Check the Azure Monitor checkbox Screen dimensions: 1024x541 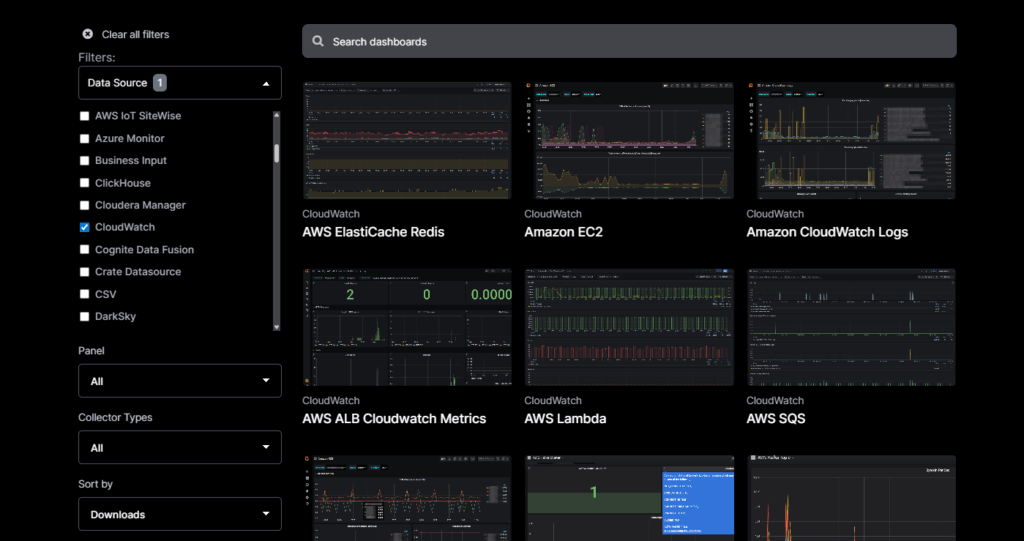click(x=84, y=139)
